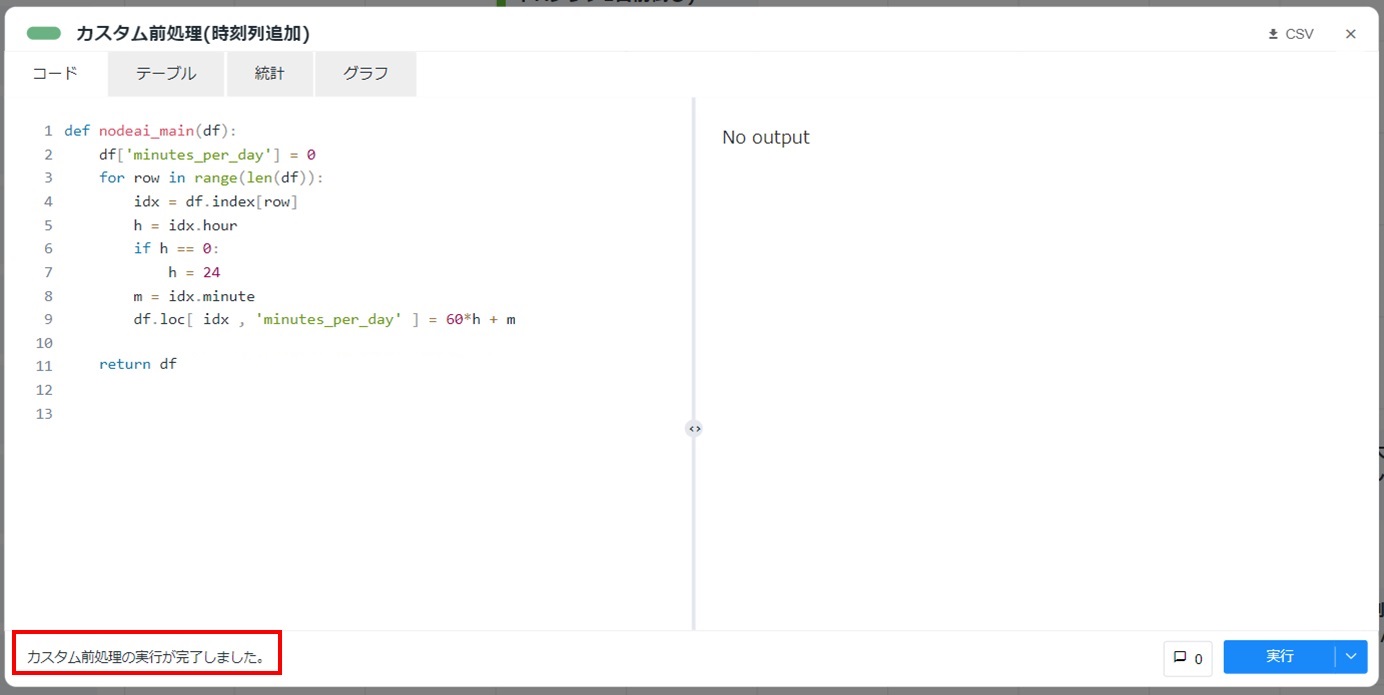Click the 'return df' line

137,364
